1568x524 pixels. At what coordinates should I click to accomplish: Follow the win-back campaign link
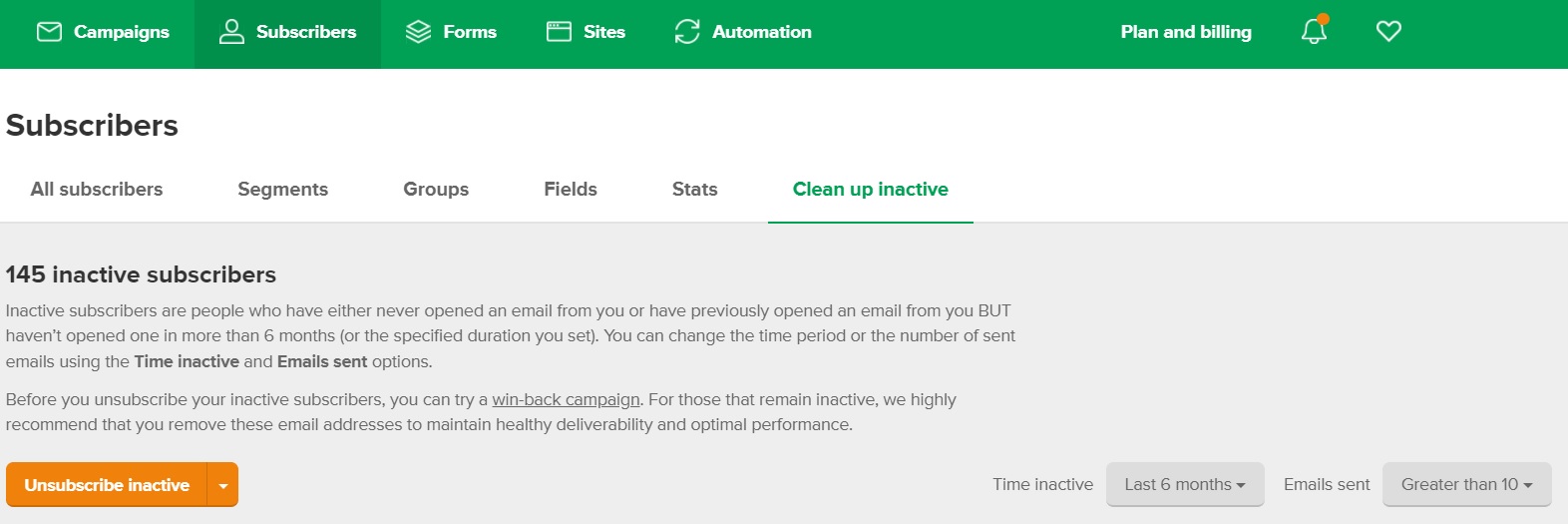(x=566, y=399)
